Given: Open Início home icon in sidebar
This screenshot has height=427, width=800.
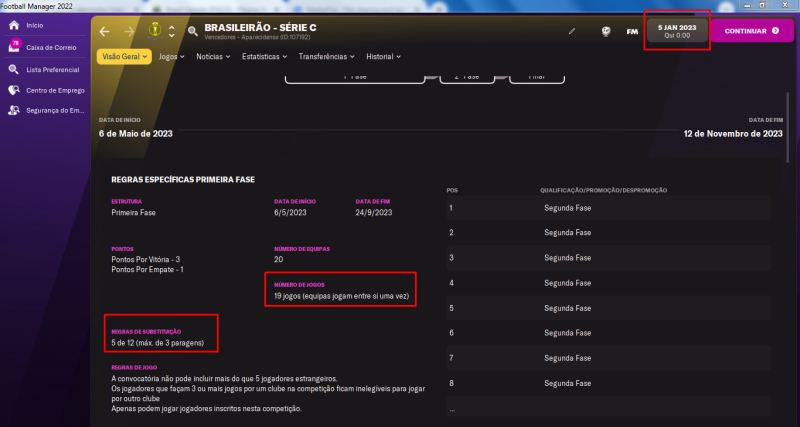Looking at the screenshot, I should pyautogui.click(x=14, y=25).
